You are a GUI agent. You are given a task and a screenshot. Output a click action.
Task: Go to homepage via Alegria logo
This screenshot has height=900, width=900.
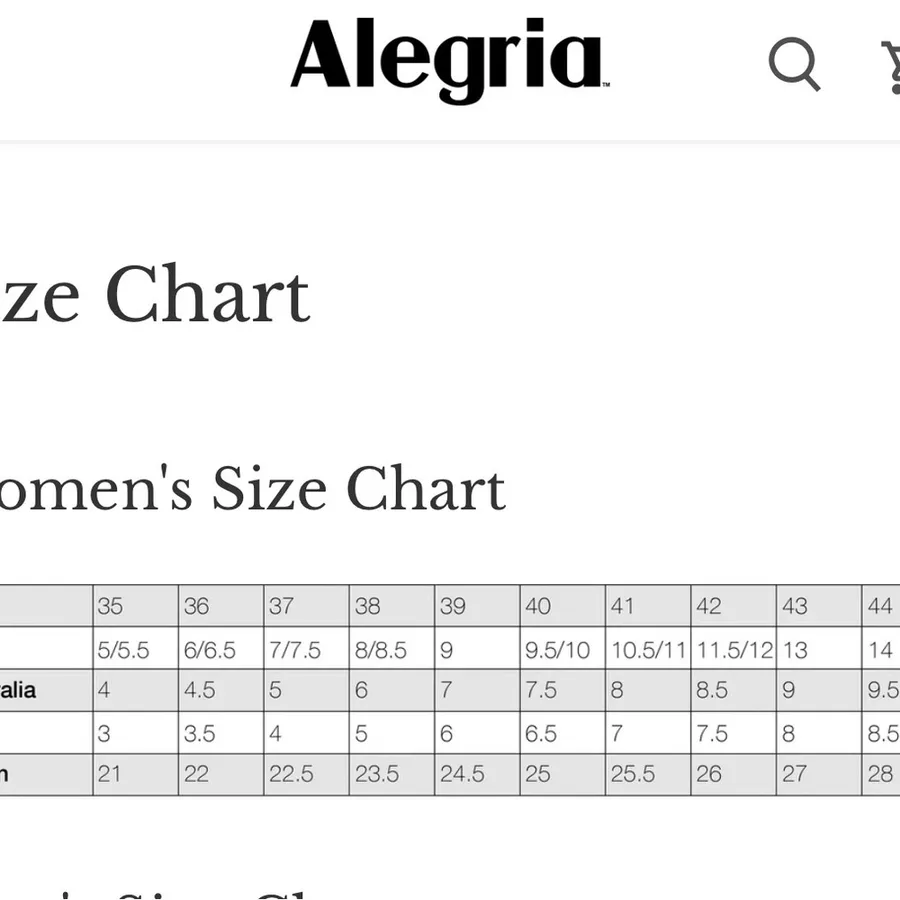[x=449, y=60]
